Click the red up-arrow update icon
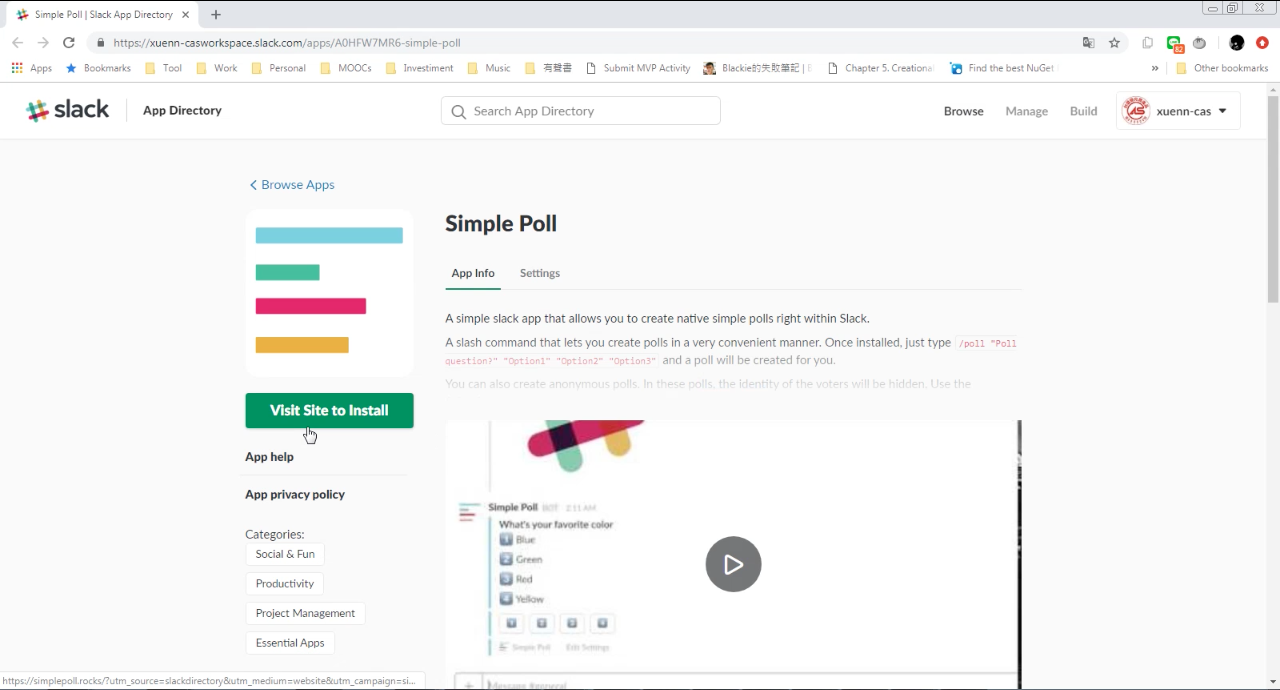 point(1262,43)
